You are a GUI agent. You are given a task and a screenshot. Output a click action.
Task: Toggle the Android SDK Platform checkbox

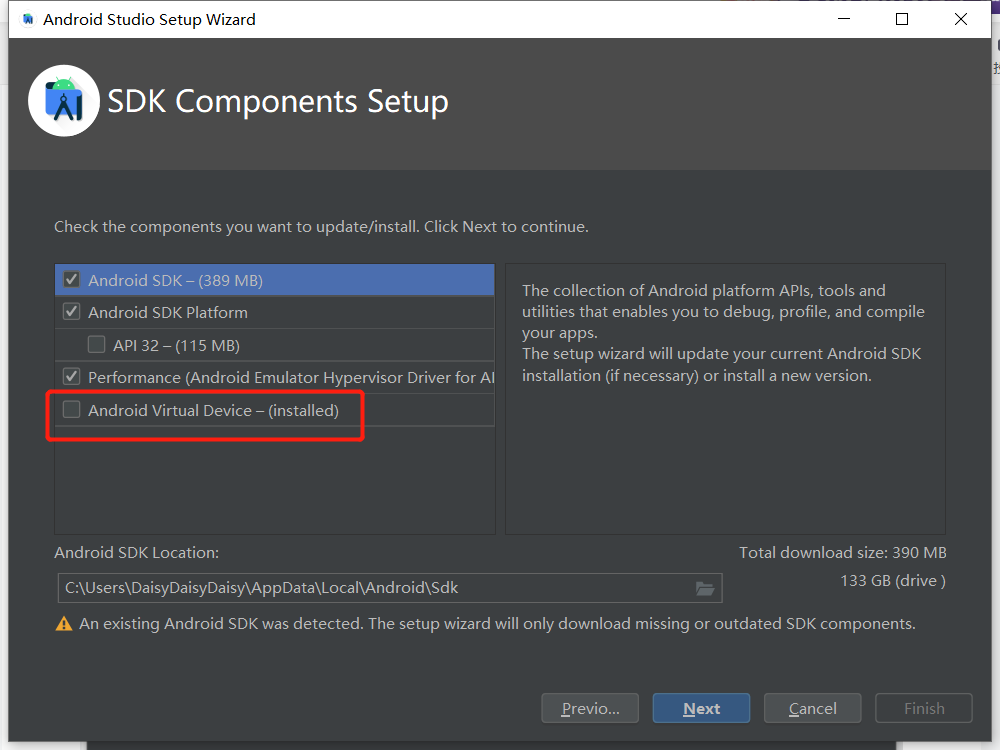[71, 312]
